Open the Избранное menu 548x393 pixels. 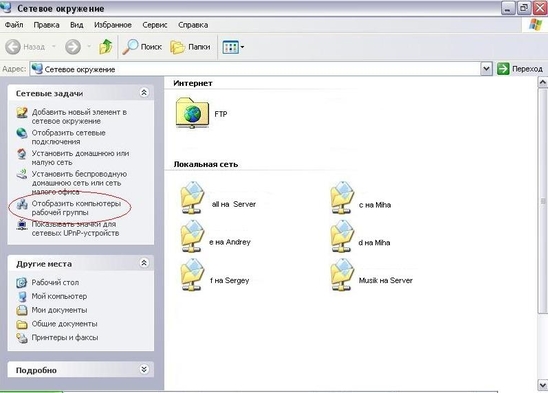[113, 25]
